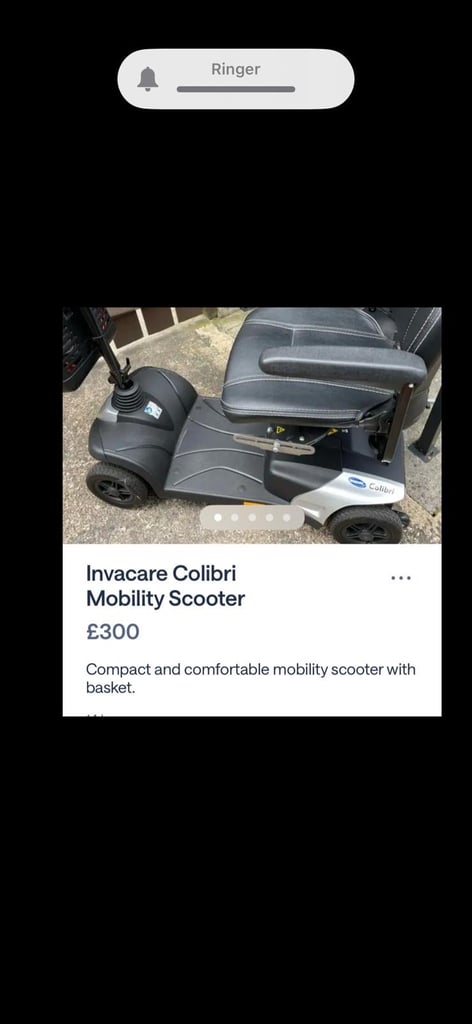472x1024 pixels.
Task: Tap the Ringer label text
Action: click(x=236, y=69)
